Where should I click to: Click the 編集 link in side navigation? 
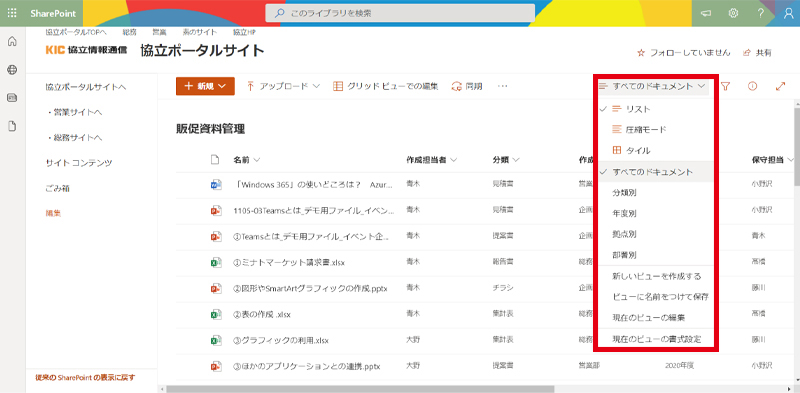click(53, 213)
